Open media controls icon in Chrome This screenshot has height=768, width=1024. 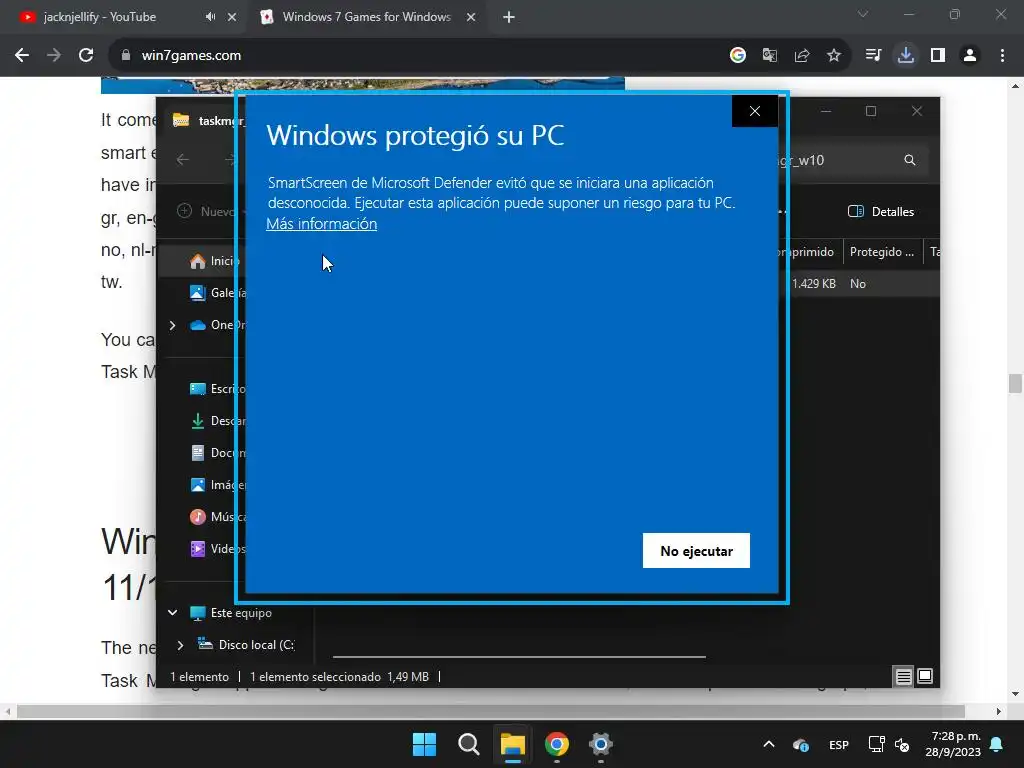[x=873, y=56]
